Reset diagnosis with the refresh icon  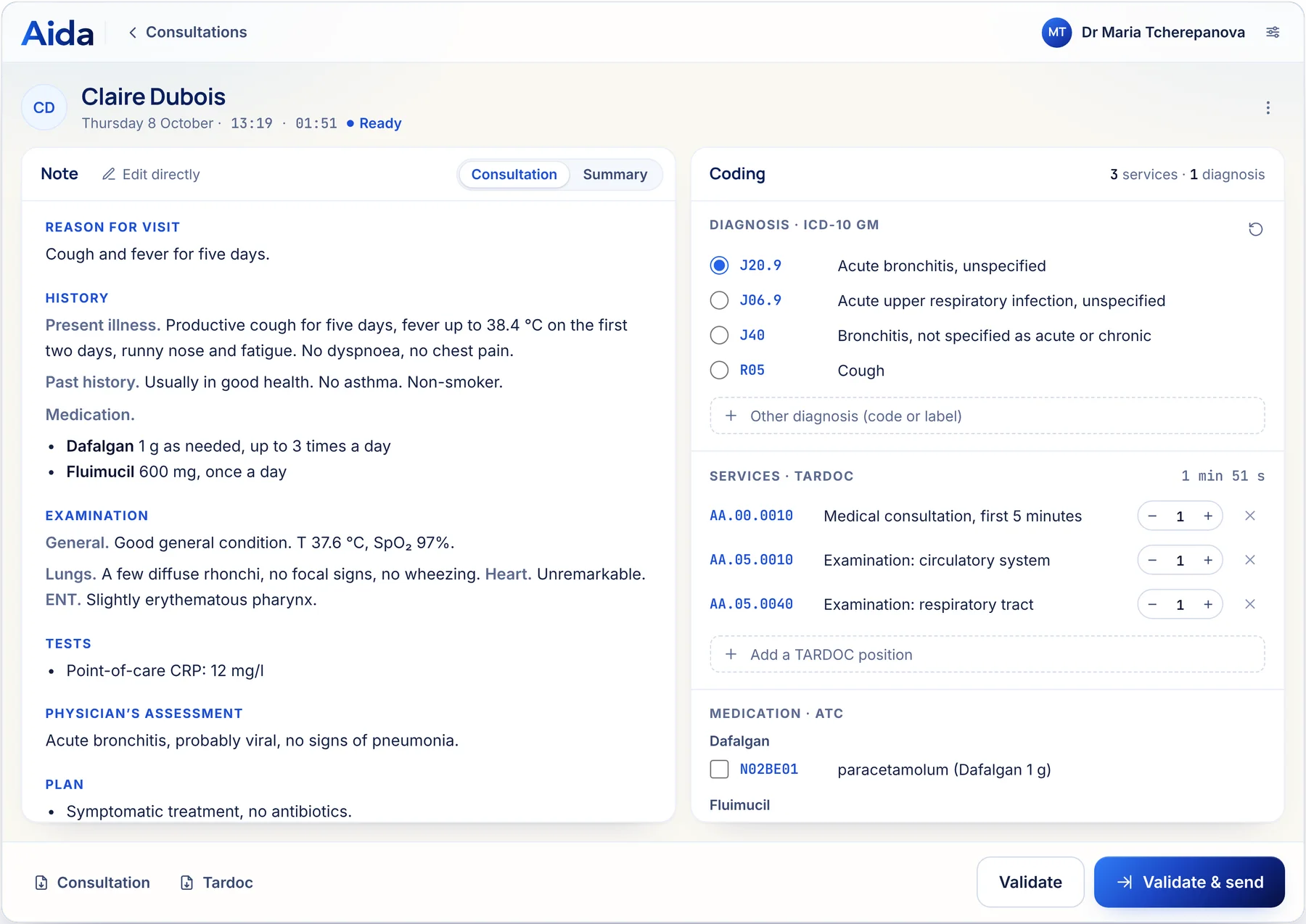pos(1255,229)
